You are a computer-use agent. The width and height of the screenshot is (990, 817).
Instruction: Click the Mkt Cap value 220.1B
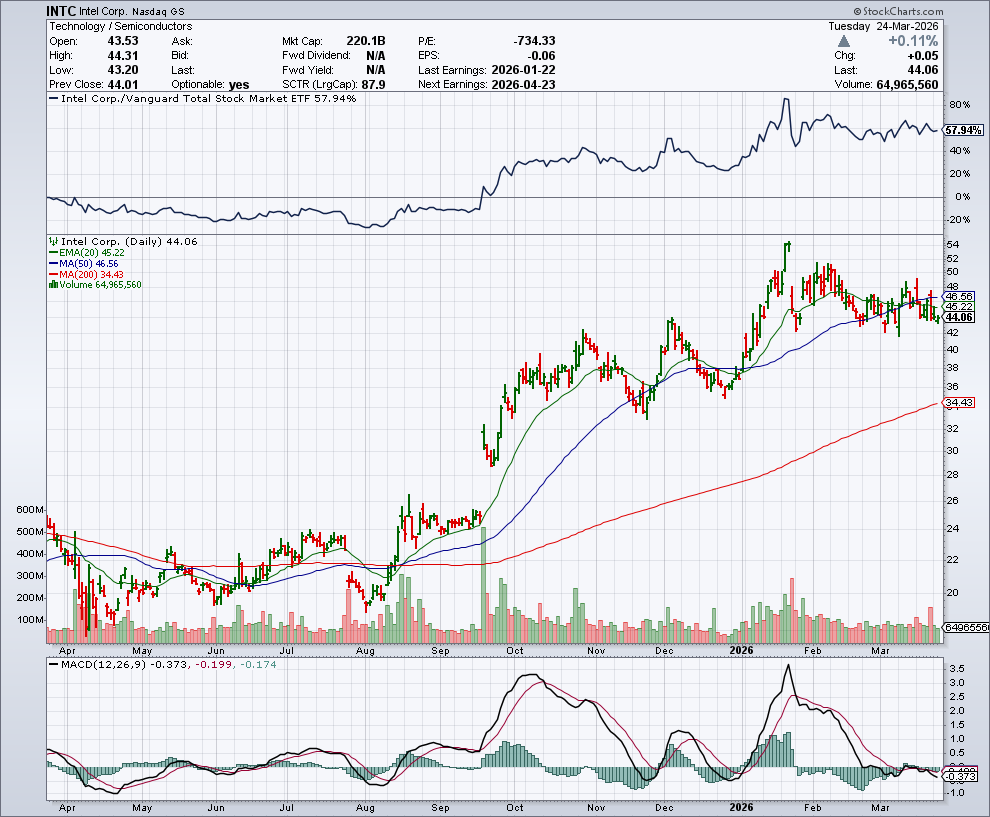pos(366,41)
